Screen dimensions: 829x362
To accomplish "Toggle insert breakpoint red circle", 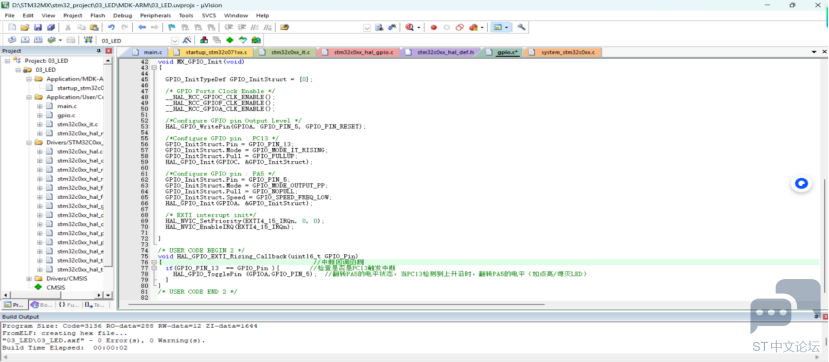I will click(434, 27).
